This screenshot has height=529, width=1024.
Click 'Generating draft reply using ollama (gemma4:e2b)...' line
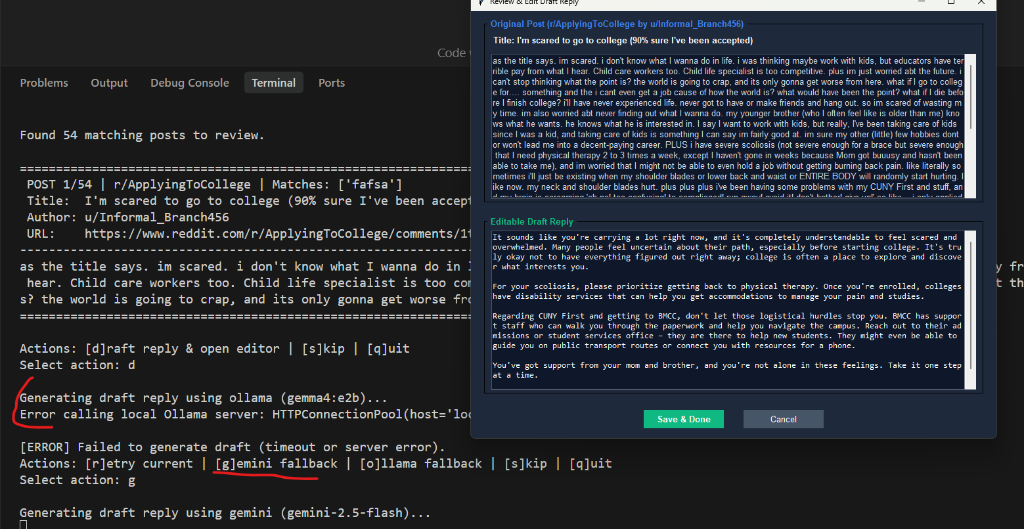(x=204, y=398)
